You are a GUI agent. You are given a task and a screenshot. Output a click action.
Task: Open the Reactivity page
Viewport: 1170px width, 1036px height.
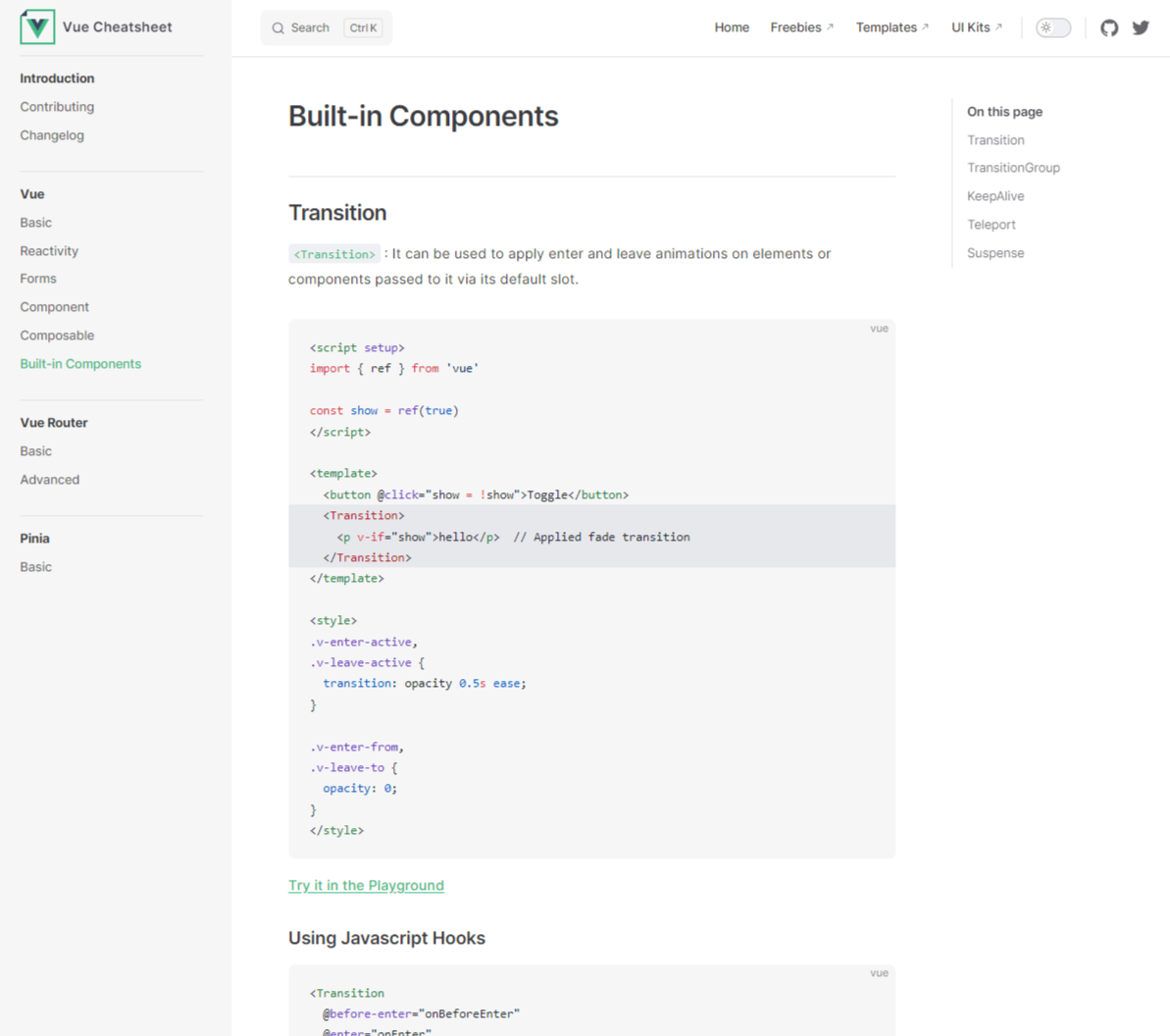coord(48,251)
